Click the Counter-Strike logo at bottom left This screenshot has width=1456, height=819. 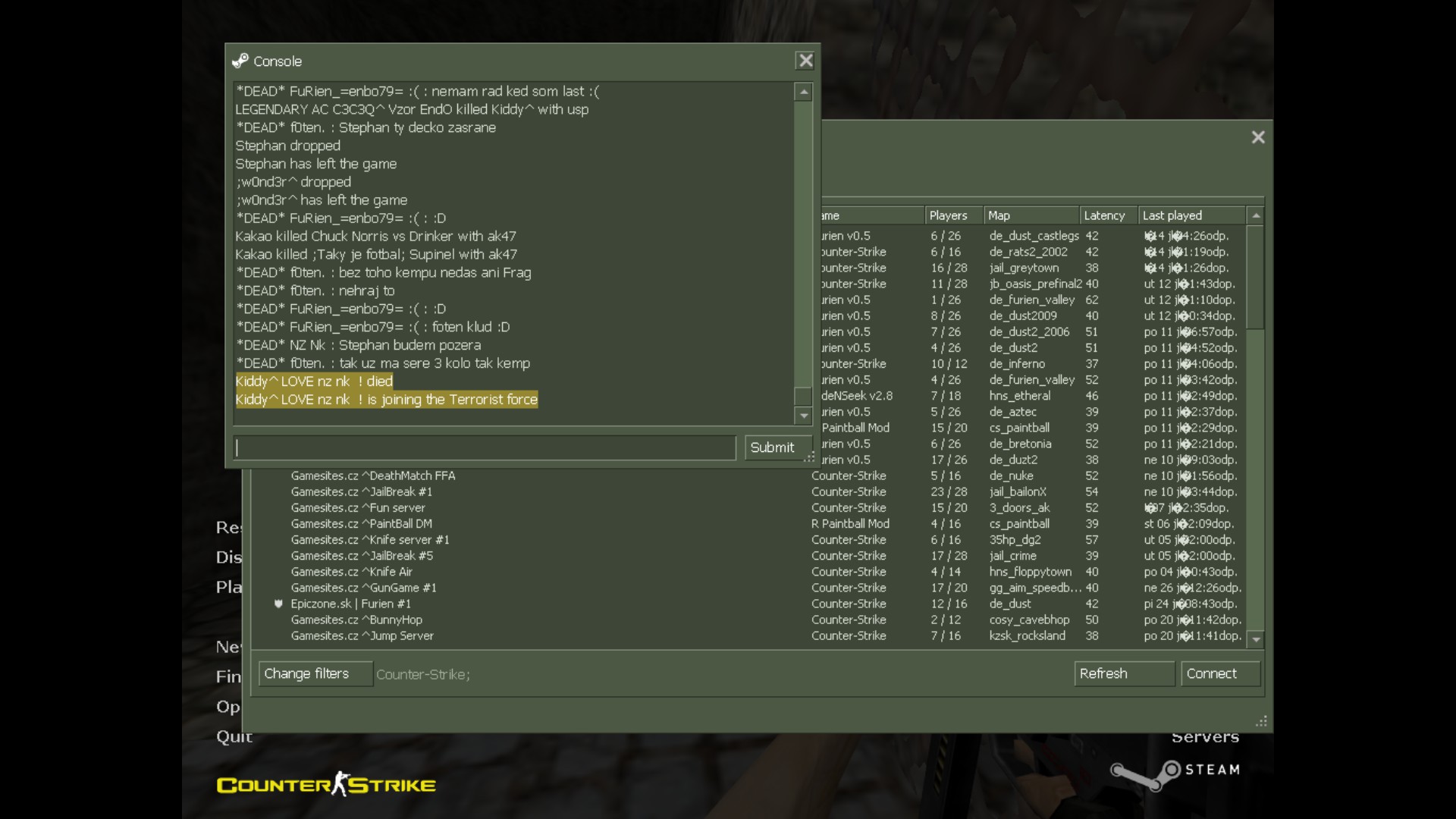[326, 784]
